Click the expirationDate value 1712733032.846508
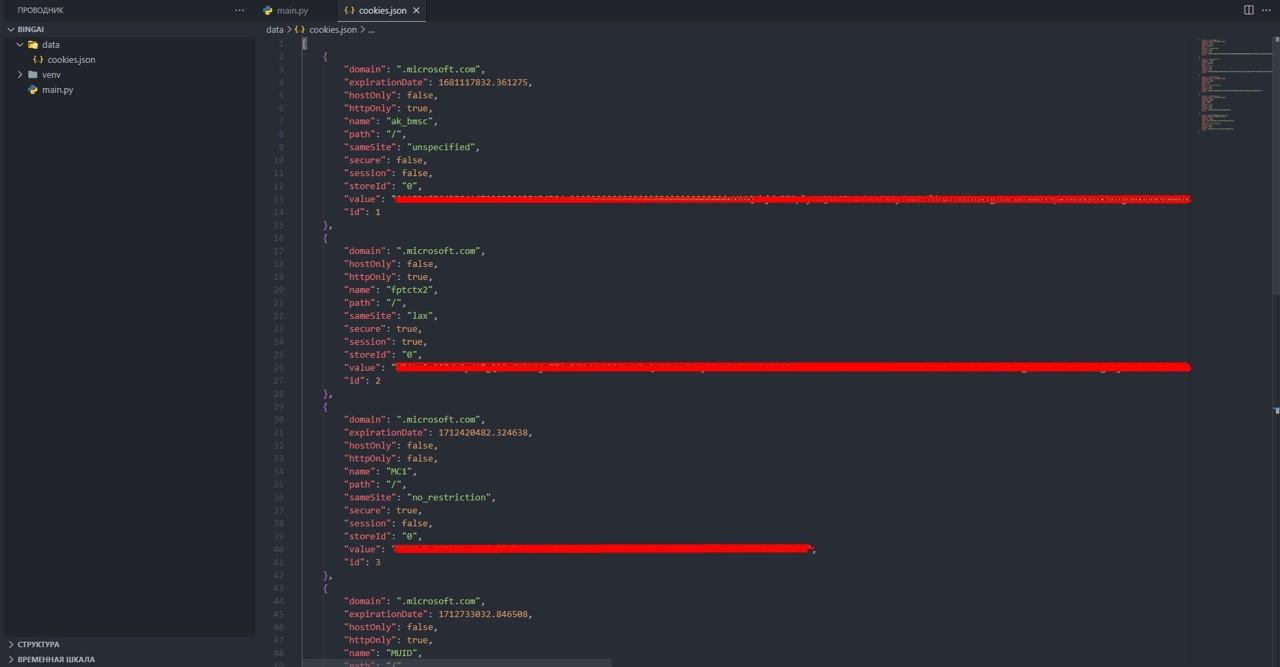Image resolution: width=1280 pixels, height=667 pixels. click(485, 614)
